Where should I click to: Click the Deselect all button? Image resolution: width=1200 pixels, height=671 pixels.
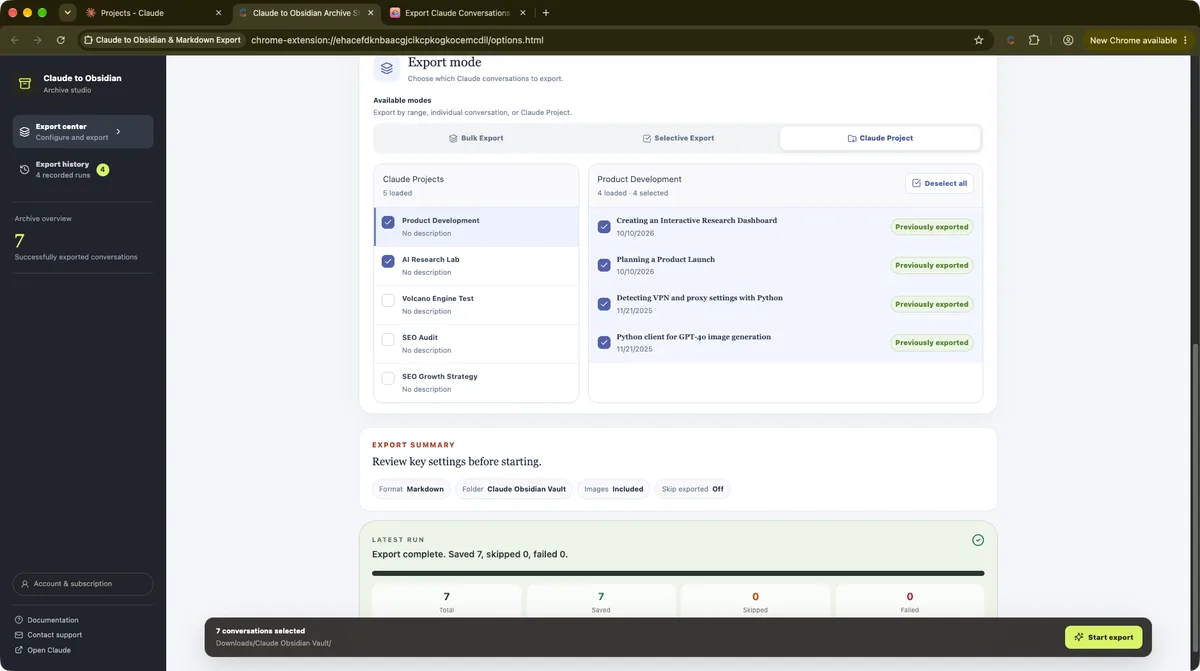click(939, 183)
